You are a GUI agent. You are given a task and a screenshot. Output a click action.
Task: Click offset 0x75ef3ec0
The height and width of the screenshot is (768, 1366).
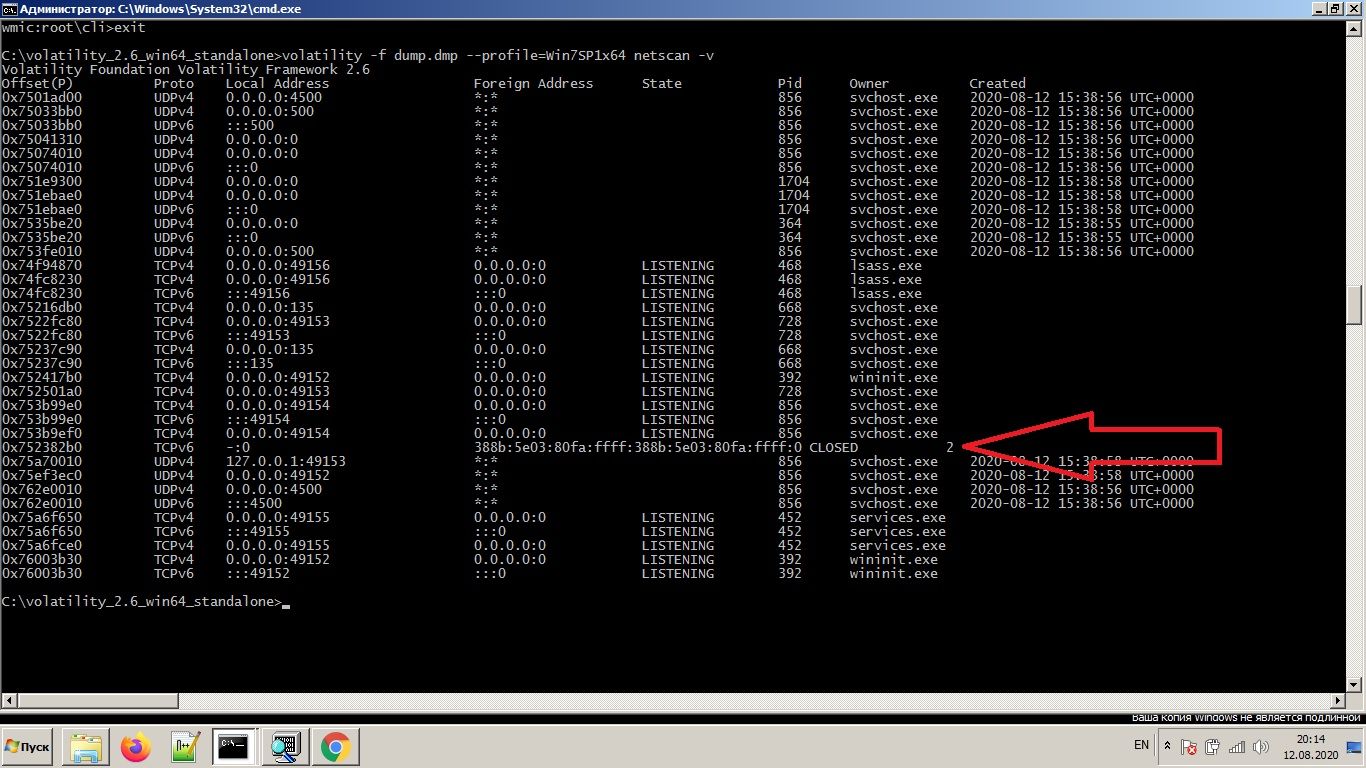point(42,475)
